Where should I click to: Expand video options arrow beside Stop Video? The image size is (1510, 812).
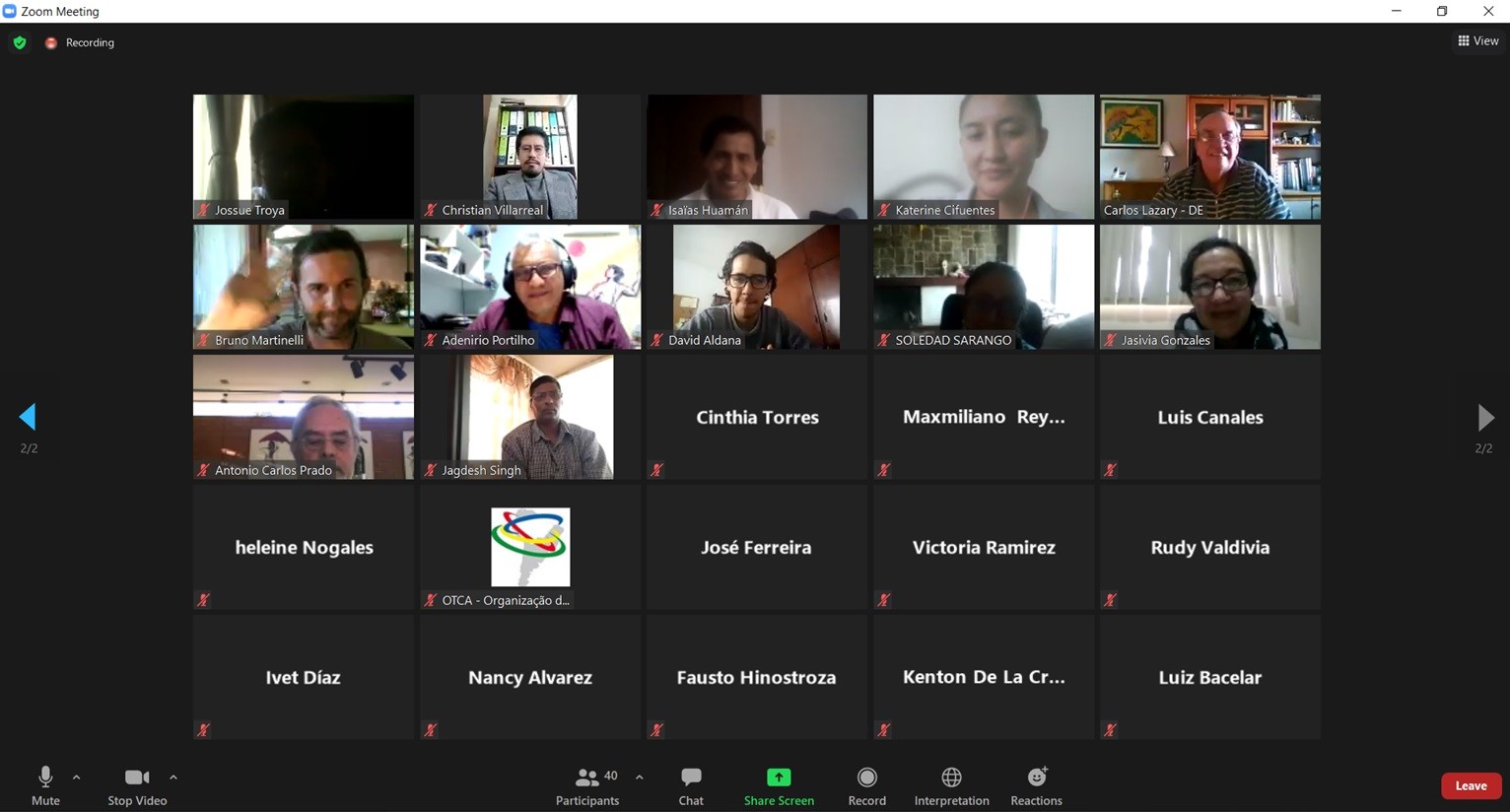click(173, 778)
